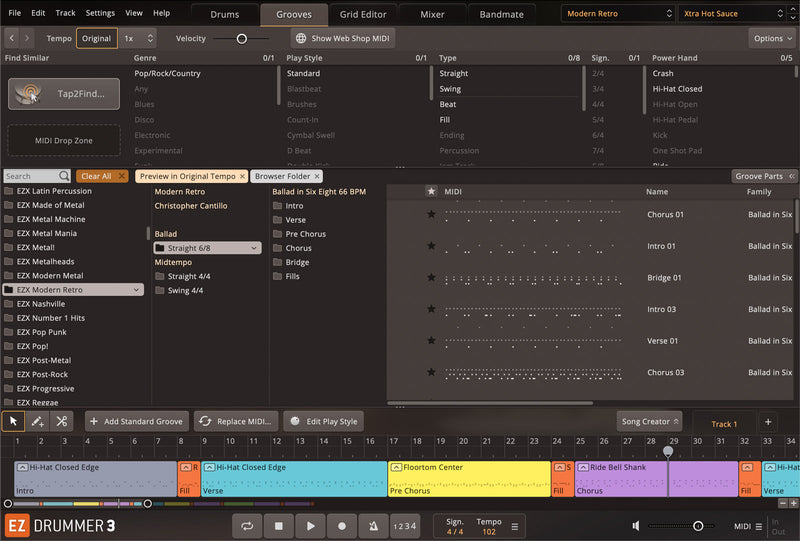Image resolution: width=800 pixels, height=541 pixels.
Task: Open the Modern Retro kit dropdown
Action: [x=617, y=13]
